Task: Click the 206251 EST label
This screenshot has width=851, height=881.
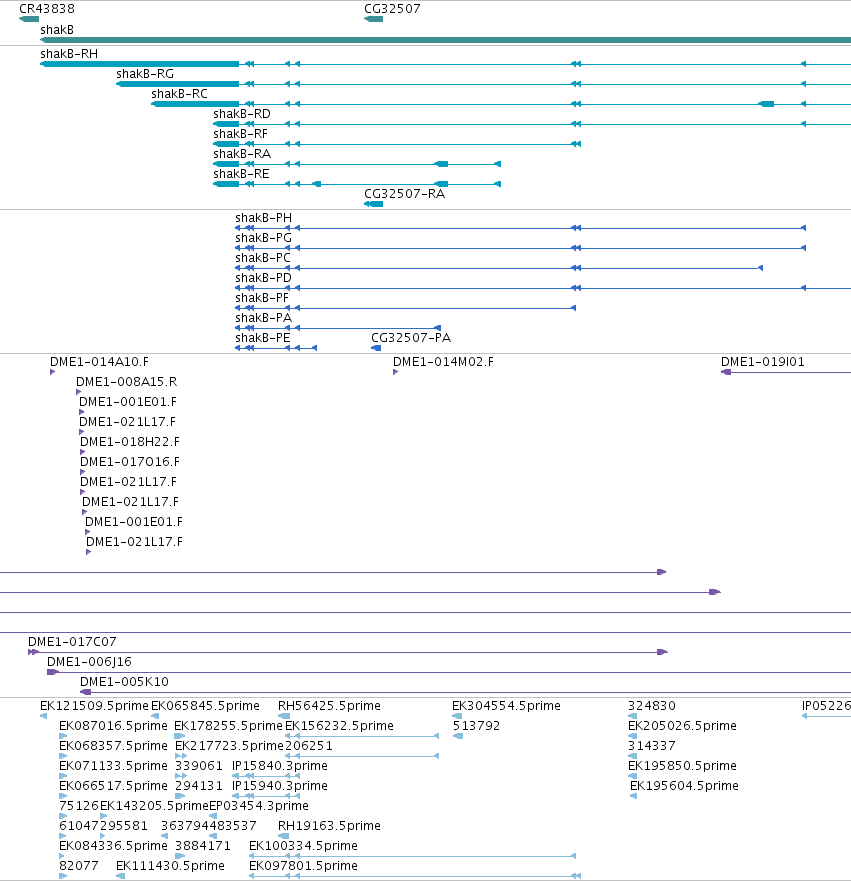Action: (309, 746)
